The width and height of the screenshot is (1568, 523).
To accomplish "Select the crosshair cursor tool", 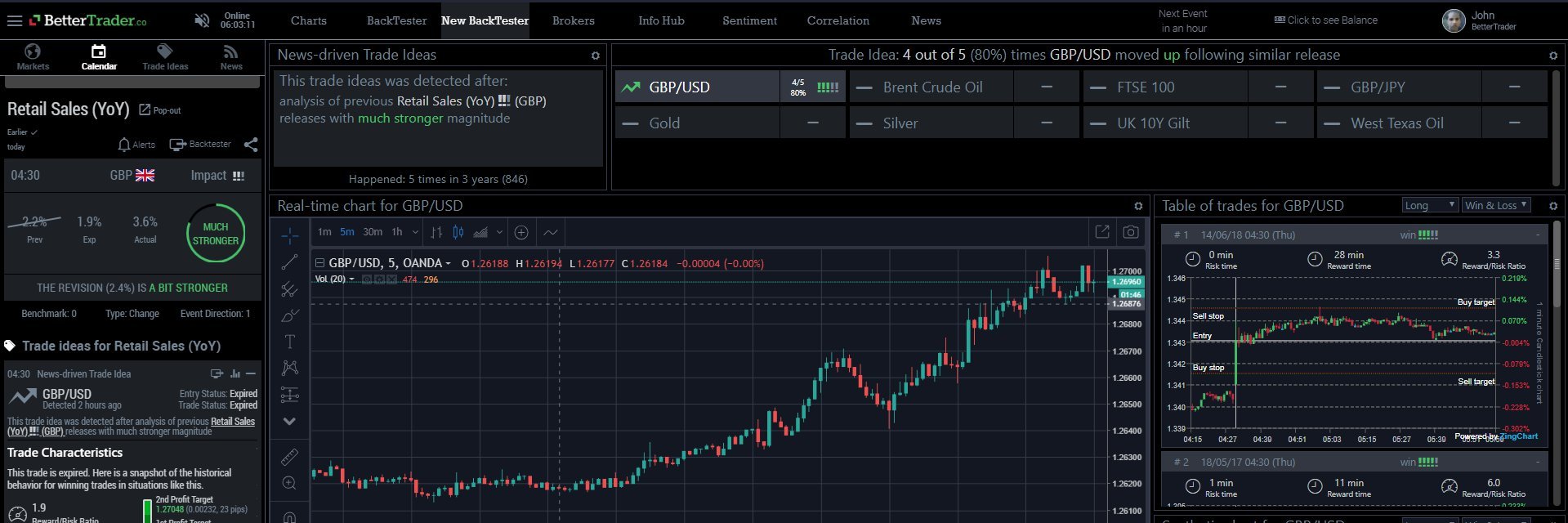I will coord(289,236).
